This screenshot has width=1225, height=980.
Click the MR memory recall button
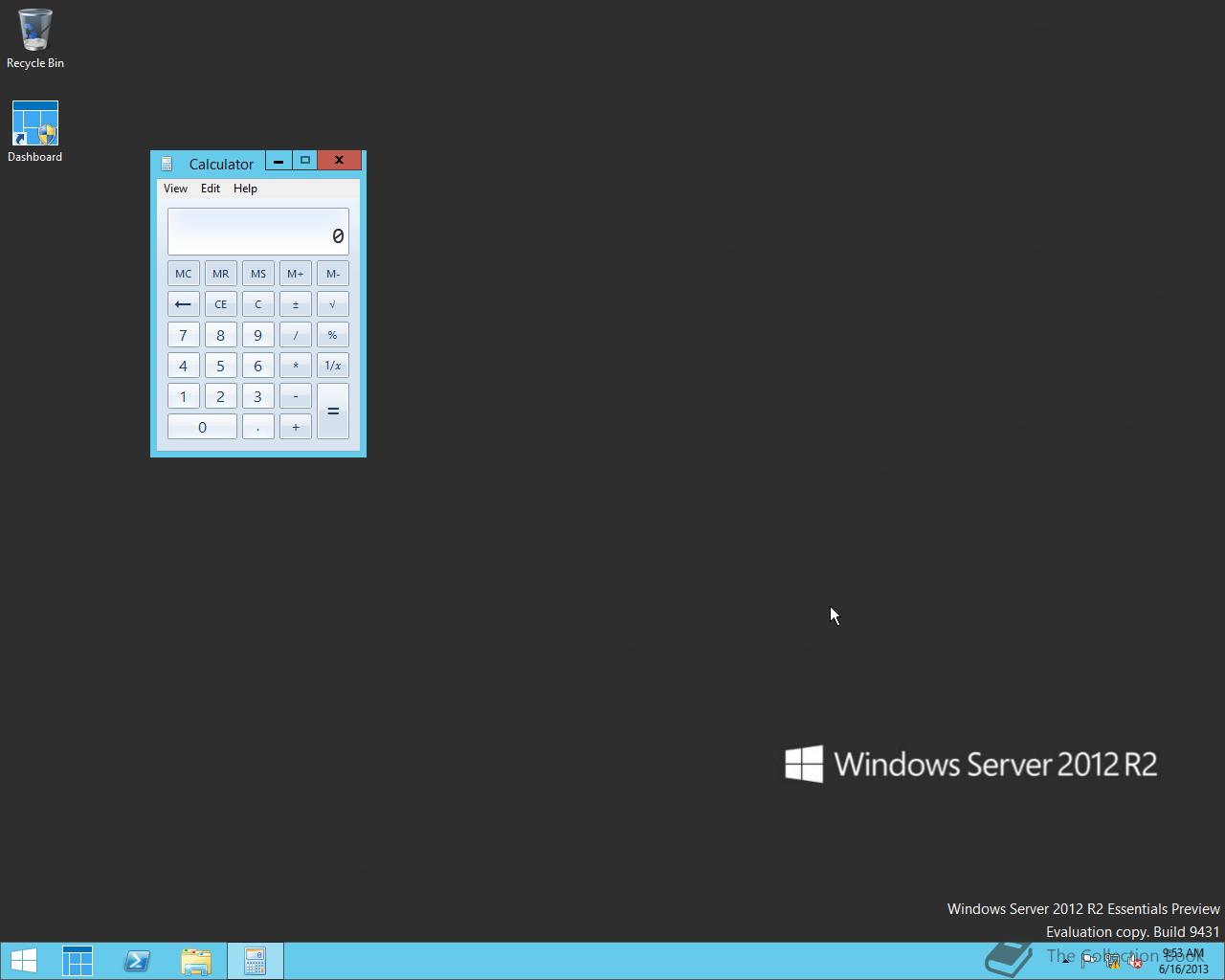(221, 274)
